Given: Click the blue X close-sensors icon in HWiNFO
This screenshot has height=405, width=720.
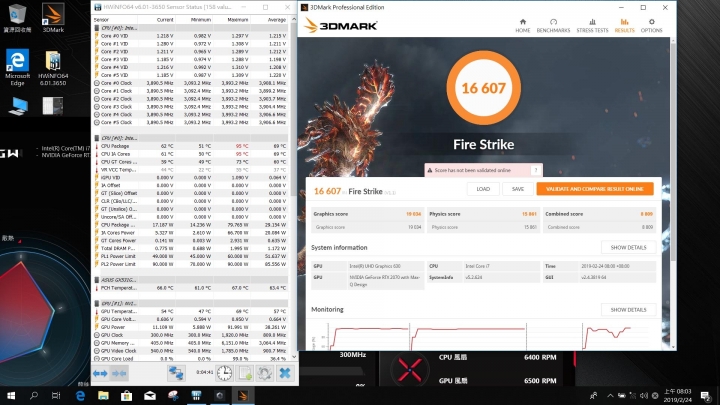Looking at the screenshot, I should 285,373.
